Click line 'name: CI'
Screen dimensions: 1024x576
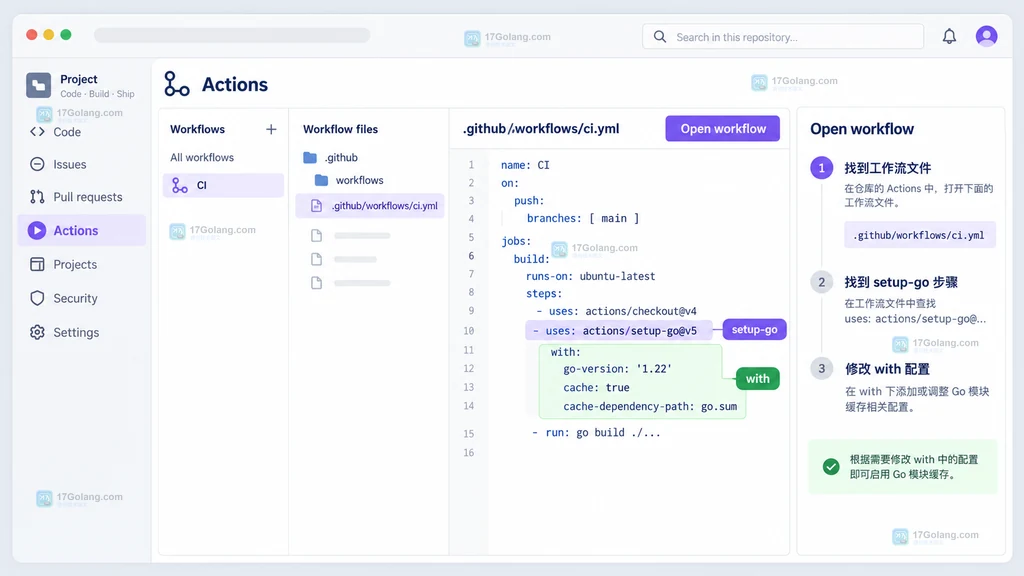pyautogui.click(x=525, y=165)
